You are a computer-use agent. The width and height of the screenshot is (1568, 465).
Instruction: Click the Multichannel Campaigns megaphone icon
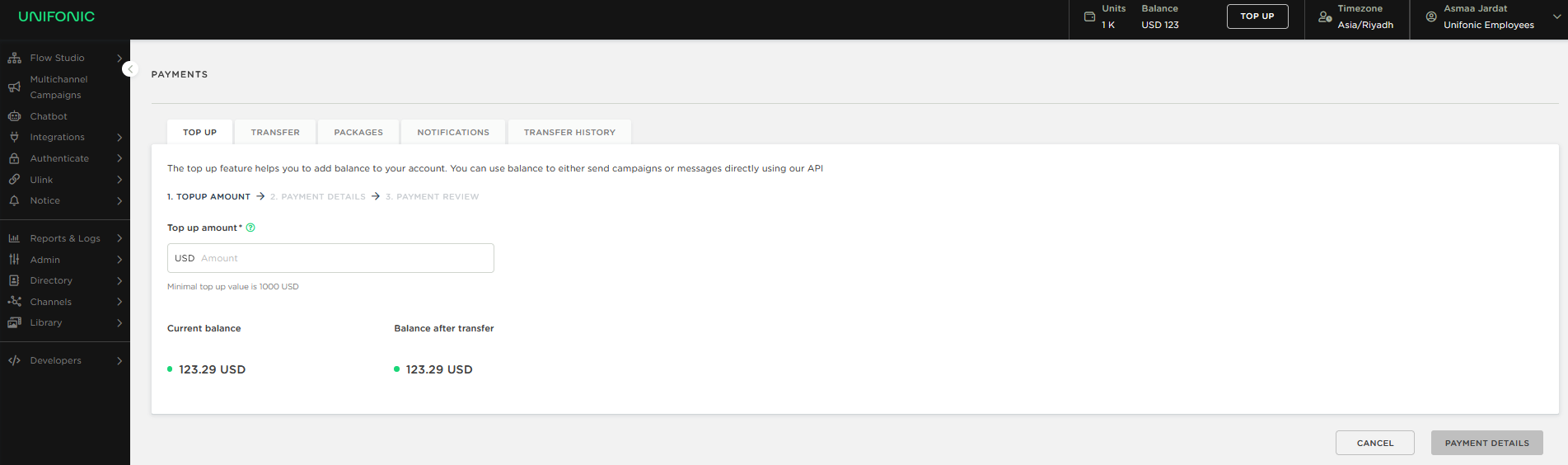pos(14,87)
